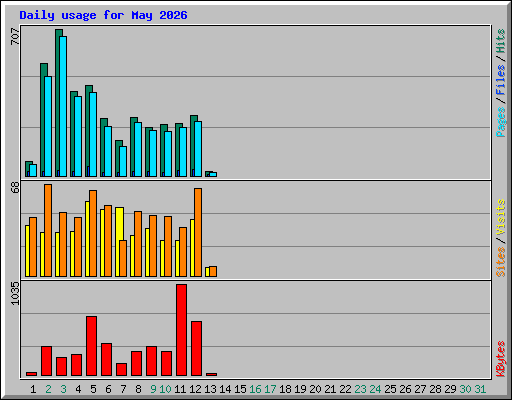Screen dimensions: 512x400
Task: Click day 21 on the x-axis
Action: pyautogui.click(x=330, y=389)
